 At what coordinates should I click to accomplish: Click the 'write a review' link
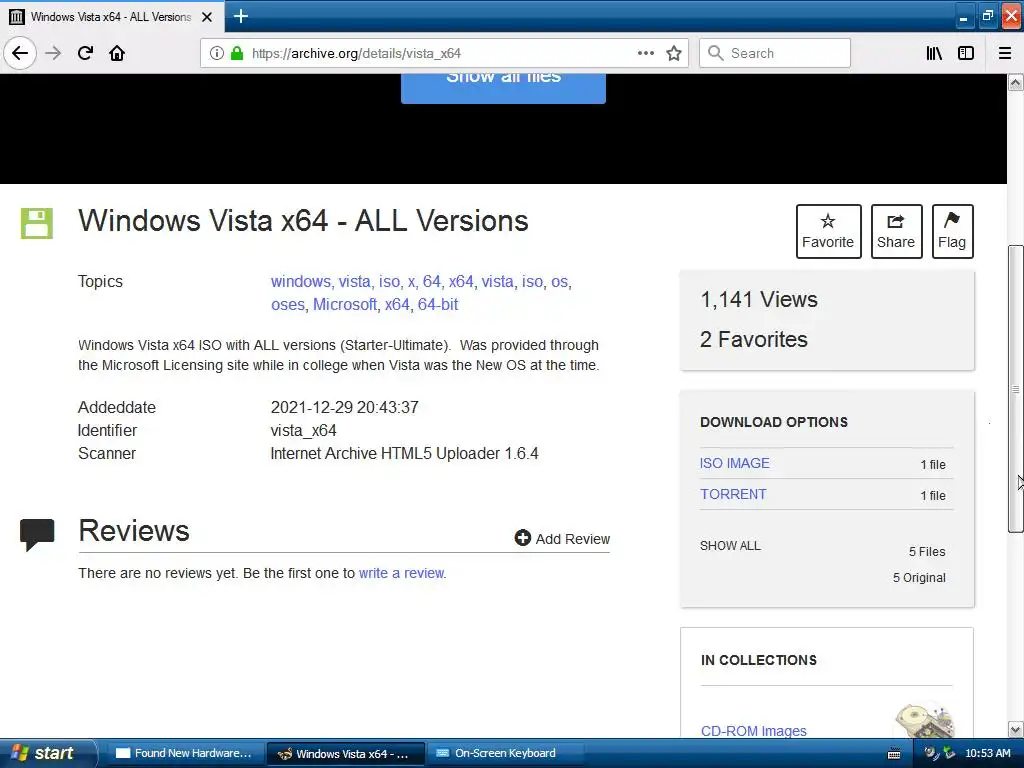click(401, 573)
